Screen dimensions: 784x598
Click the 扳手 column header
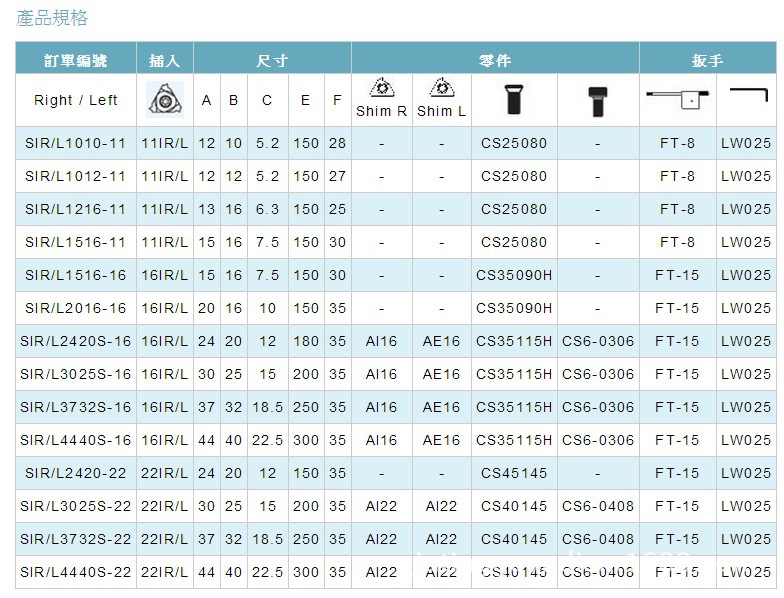[x=707, y=60]
